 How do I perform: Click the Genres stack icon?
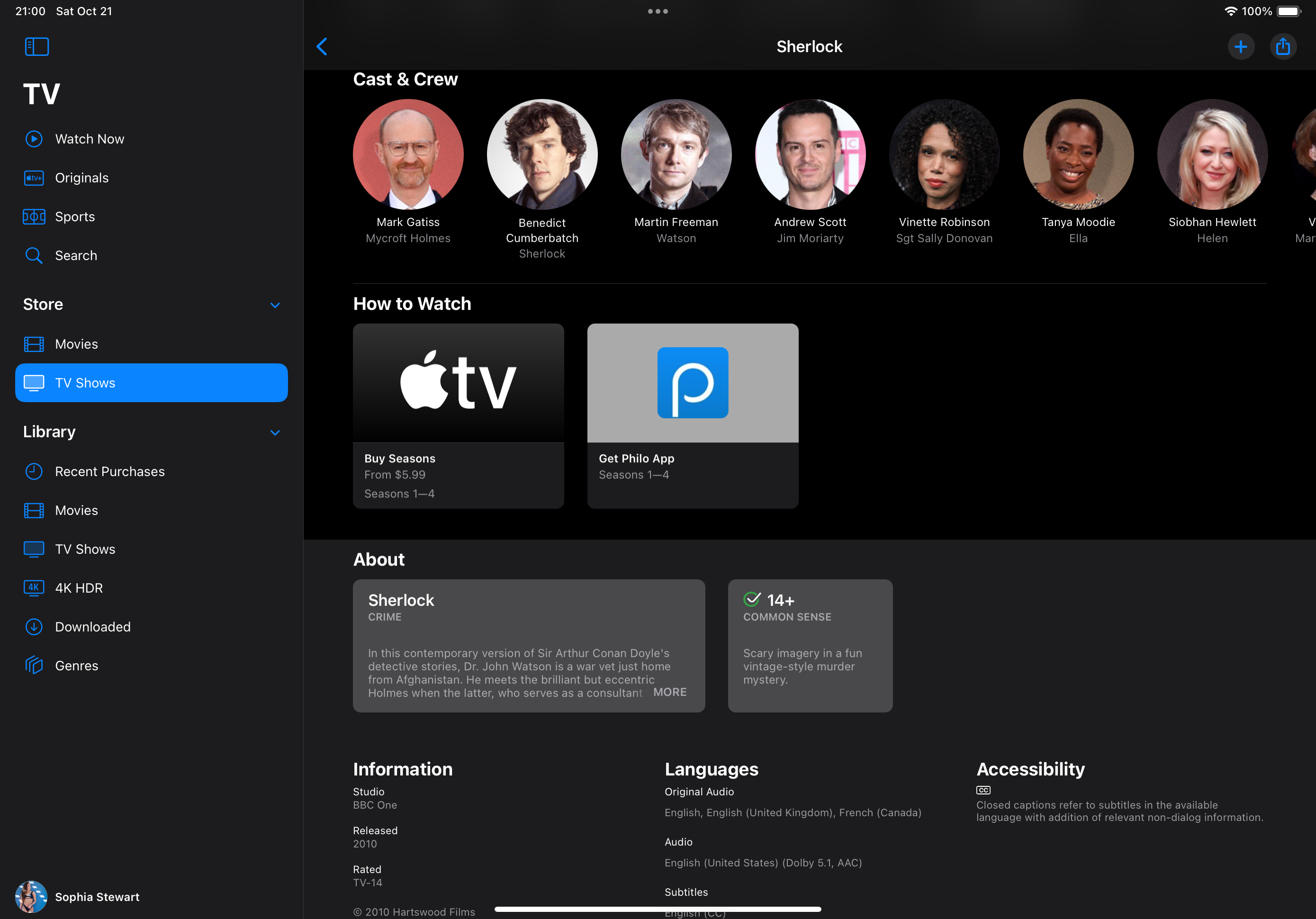34,666
